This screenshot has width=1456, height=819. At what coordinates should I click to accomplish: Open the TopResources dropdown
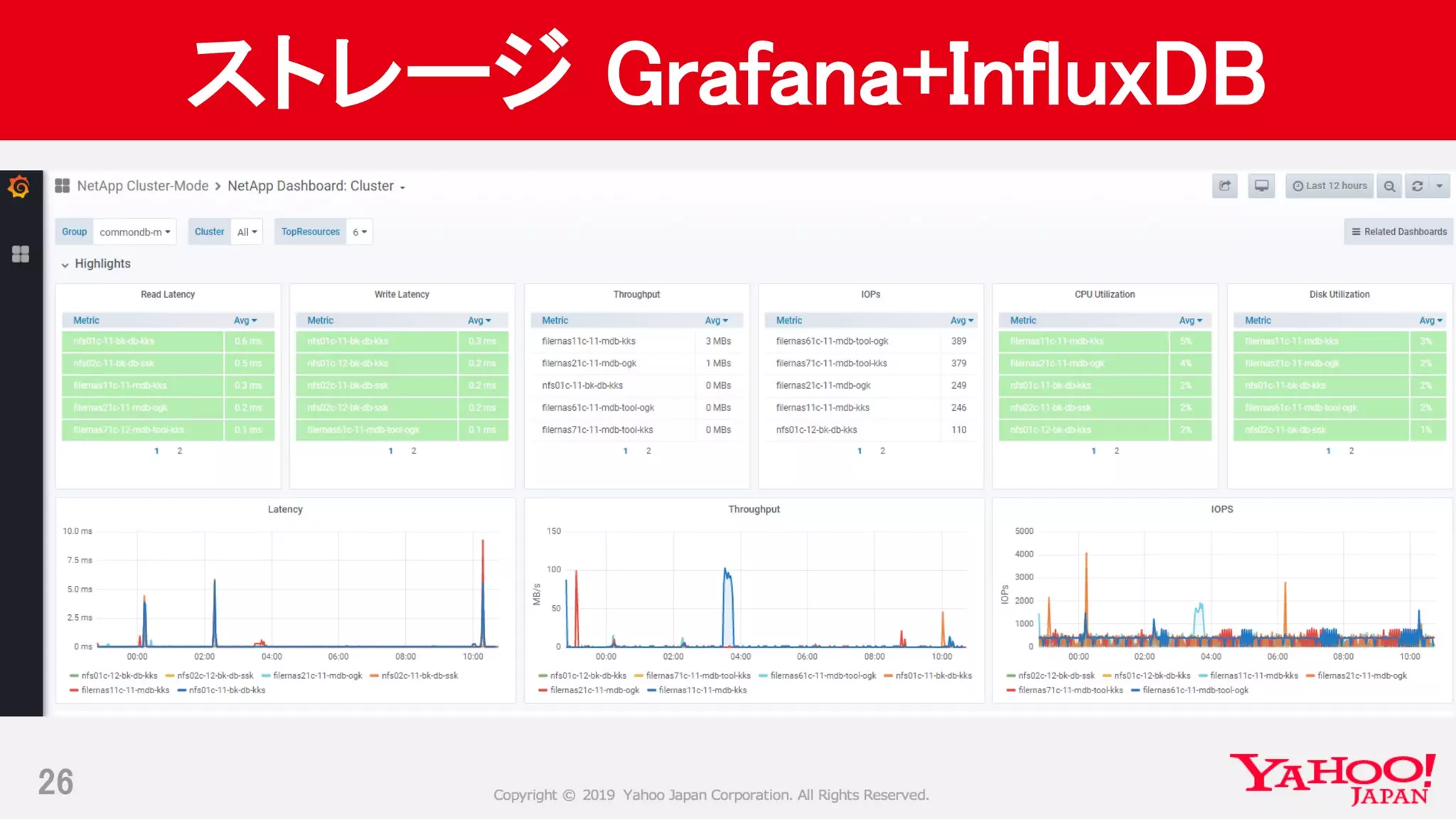click(x=360, y=232)
